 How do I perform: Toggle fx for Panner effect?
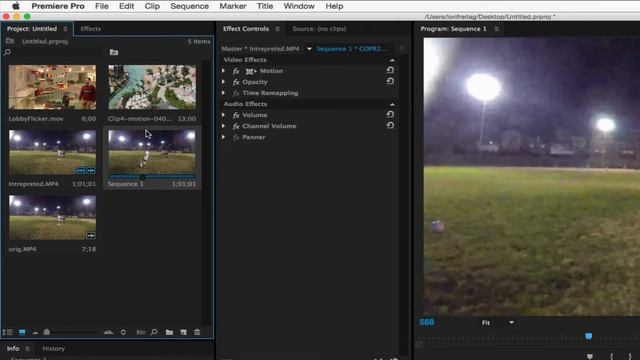pos(236,137)
